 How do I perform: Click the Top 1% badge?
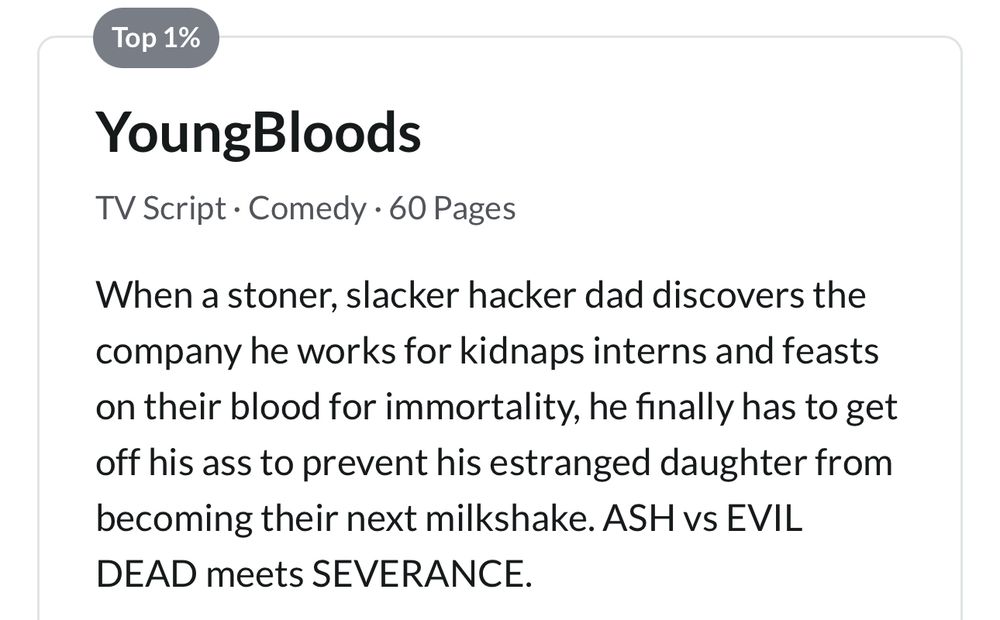156,38
